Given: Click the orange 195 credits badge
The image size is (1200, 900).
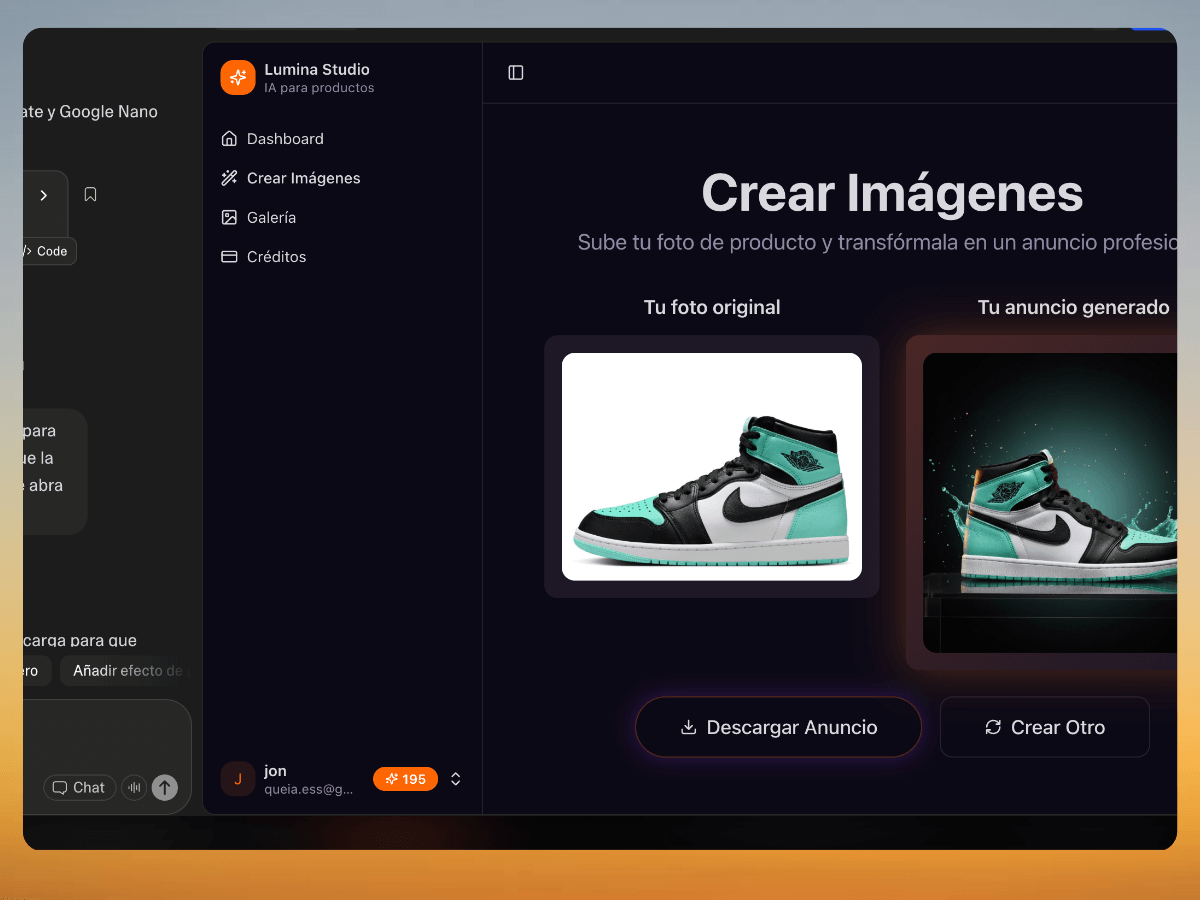Looking at the screenshot, I should tap(405, 778).
